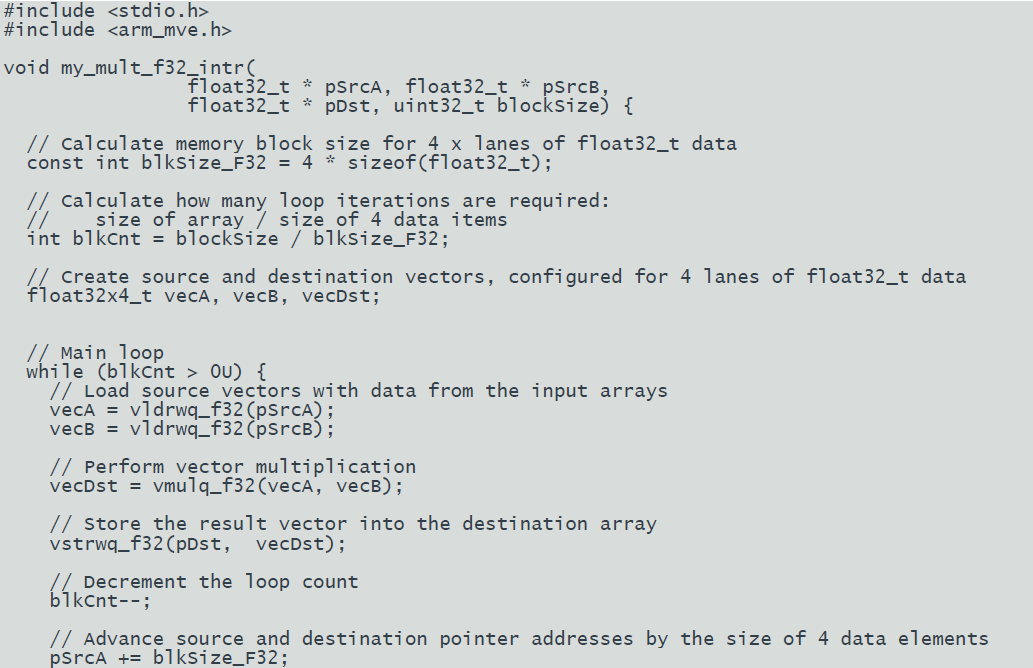Click the 'Decrement the loop count' comment
1033x668 pixels.
coord(221,582)
